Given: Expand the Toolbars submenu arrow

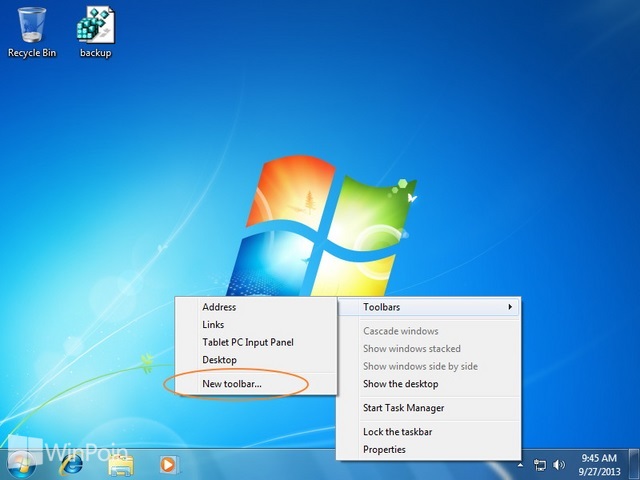Looking at the screenshot, I should [510, 307].
